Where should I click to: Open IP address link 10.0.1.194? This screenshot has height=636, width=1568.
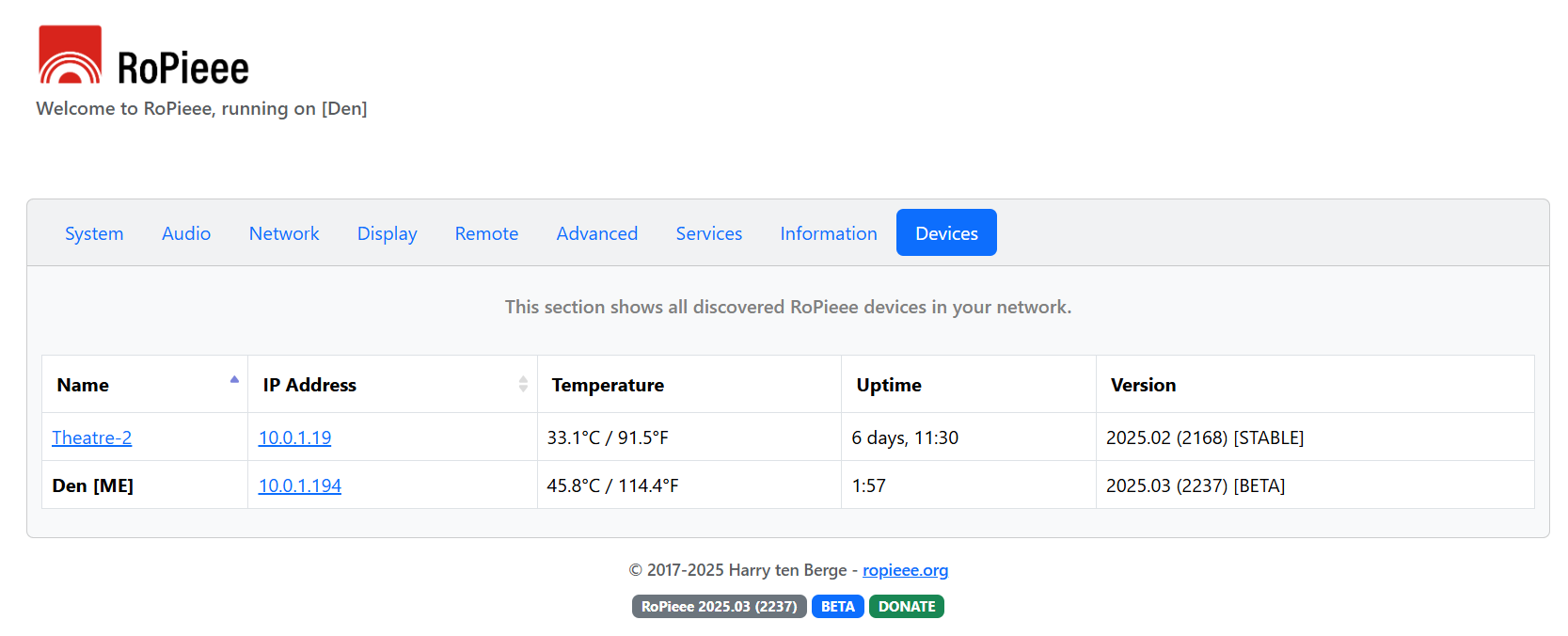click(300, 485)
